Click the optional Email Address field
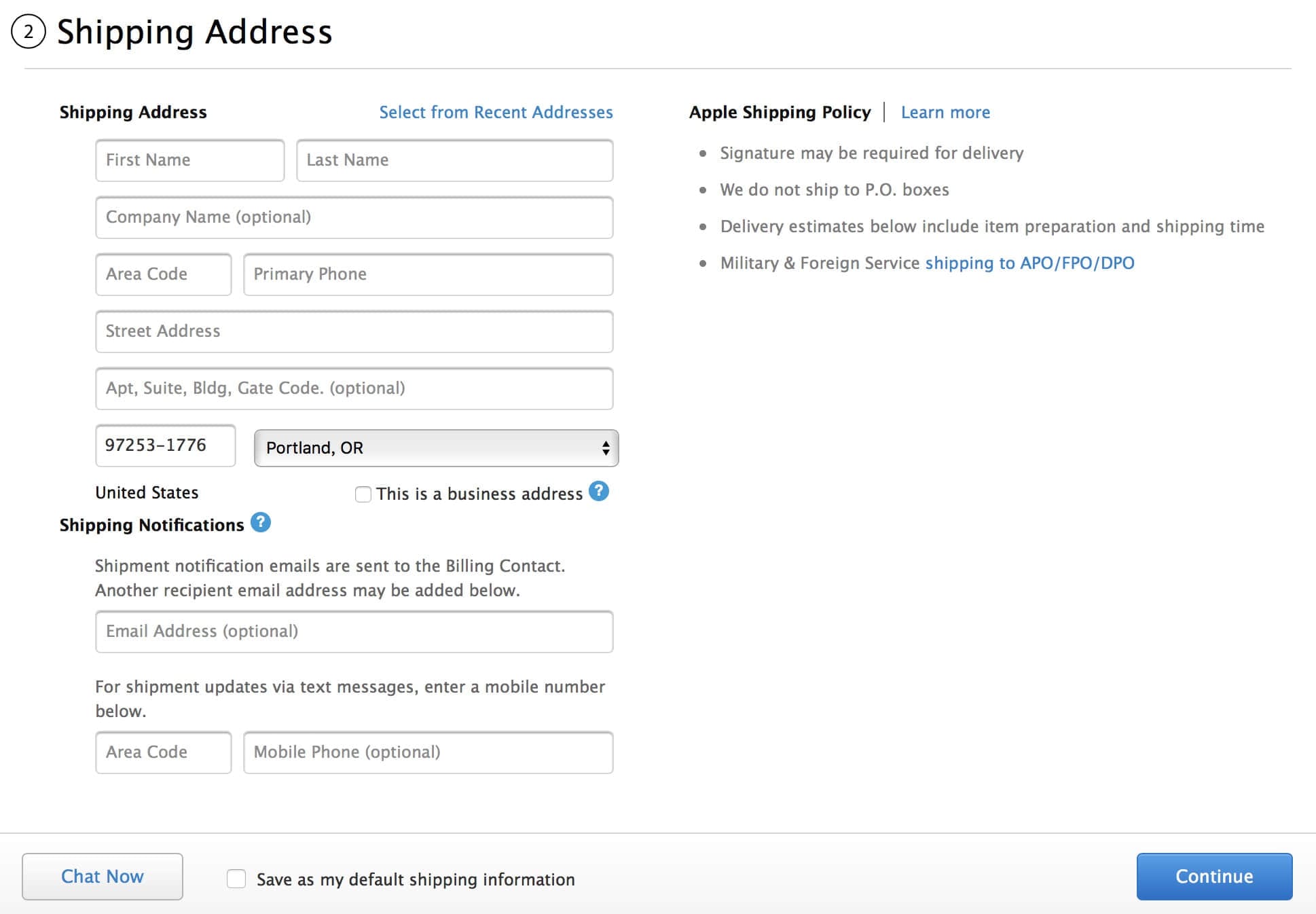The image size is (1316, 914). pyautogui.click(x=354, y=632)
